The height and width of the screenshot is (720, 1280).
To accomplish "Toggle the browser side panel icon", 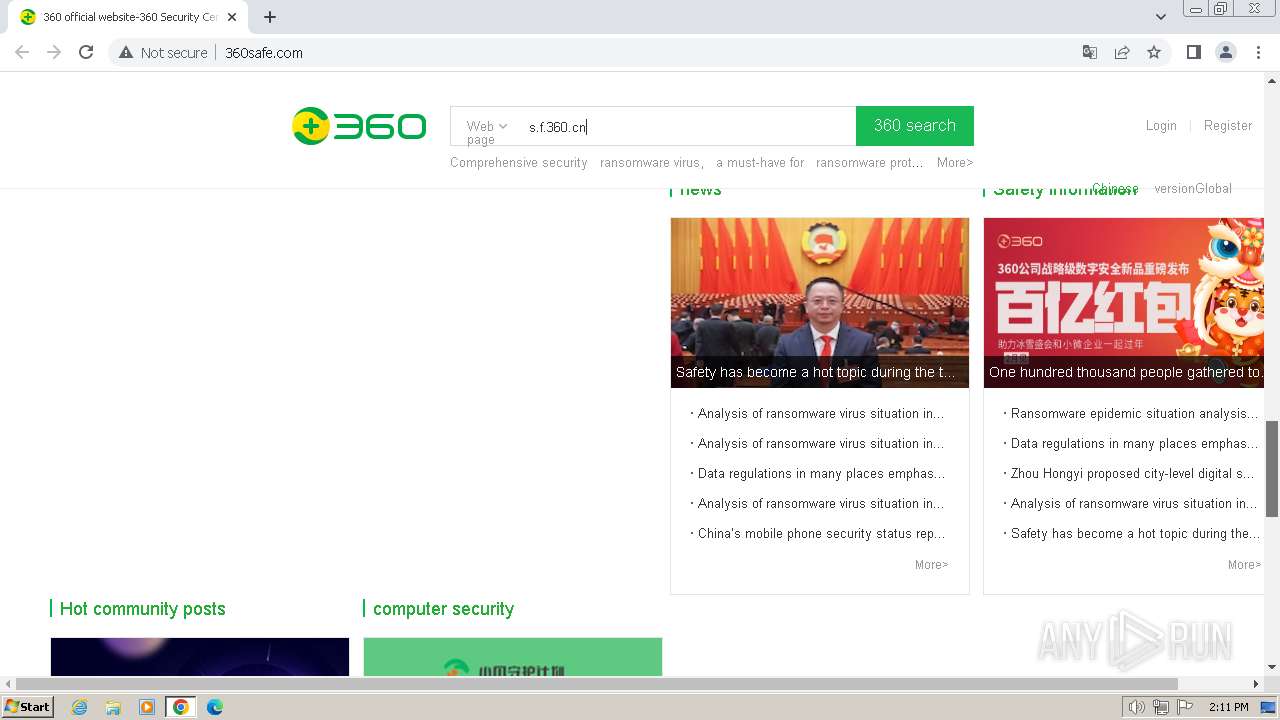I will (x=1193, y=52).
